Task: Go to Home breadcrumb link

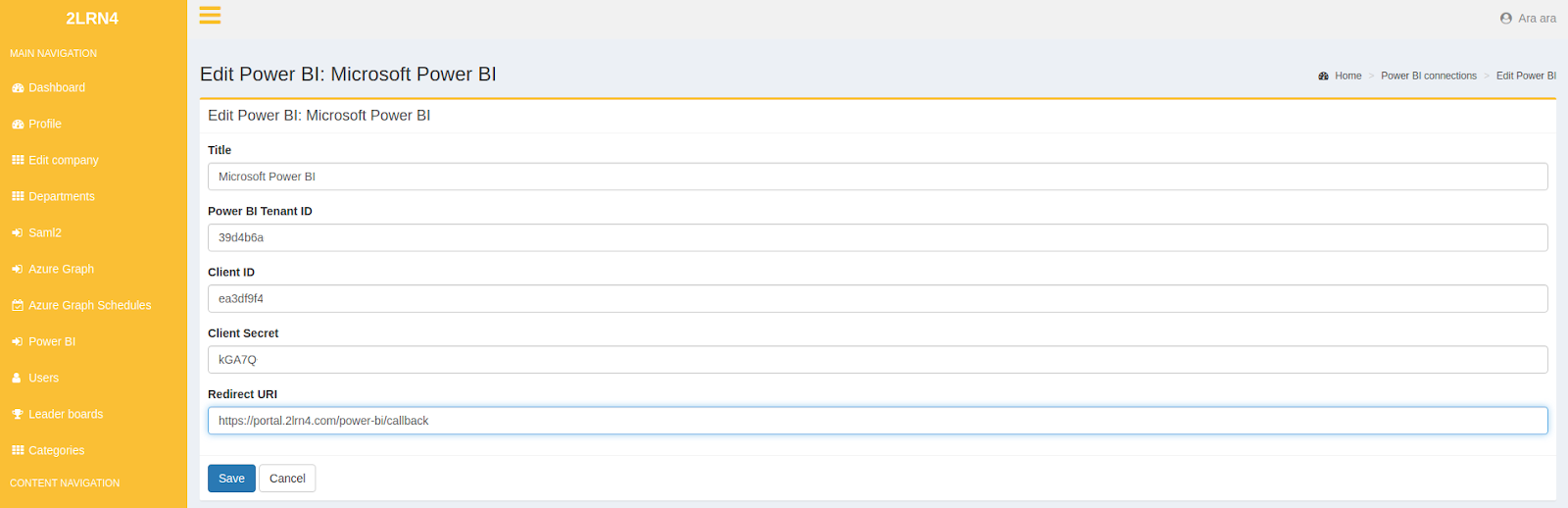Action: click(x=1347, y=76)
